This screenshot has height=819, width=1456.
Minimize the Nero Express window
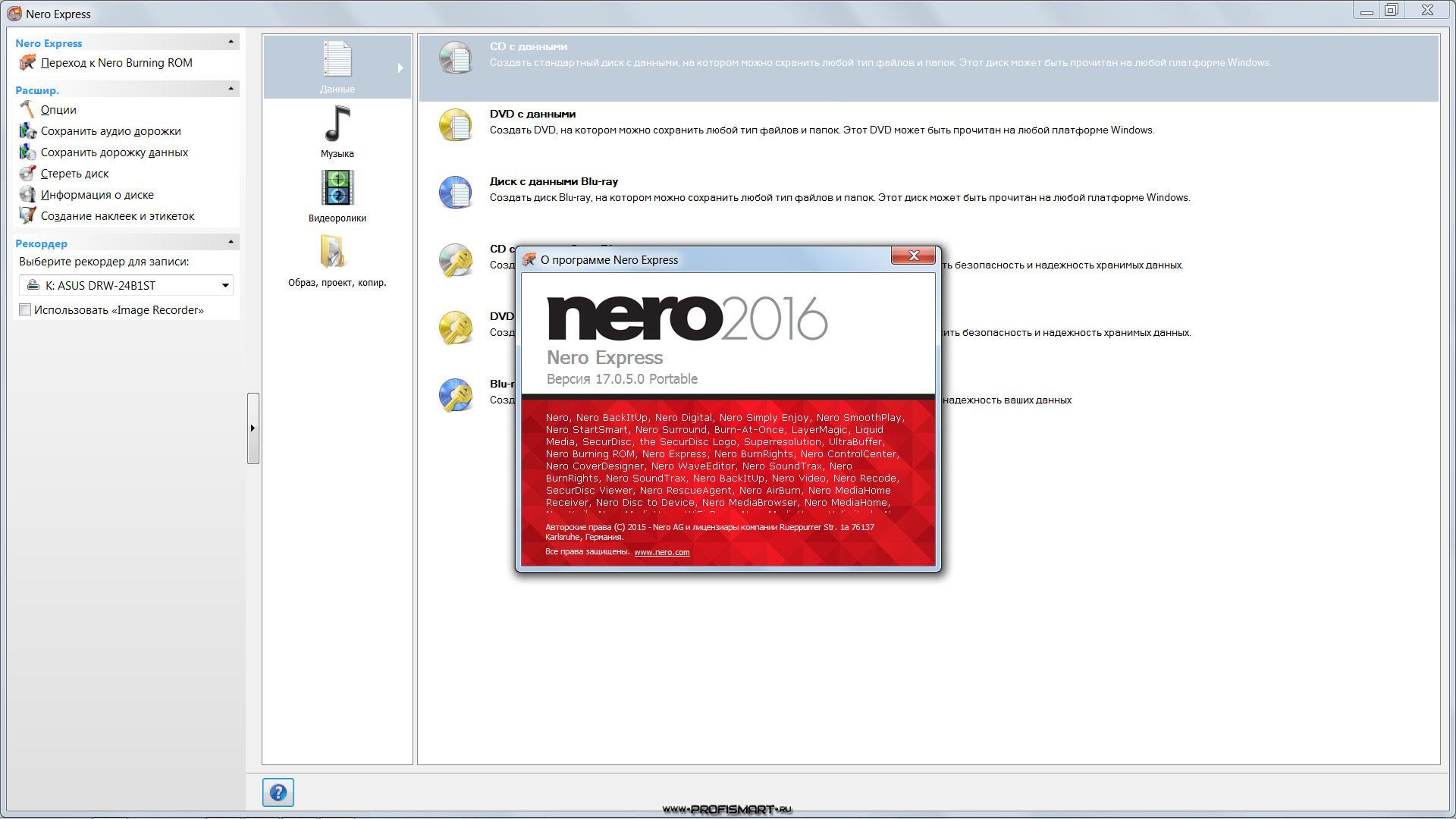pyautogui.click(x=1367, y=11)
